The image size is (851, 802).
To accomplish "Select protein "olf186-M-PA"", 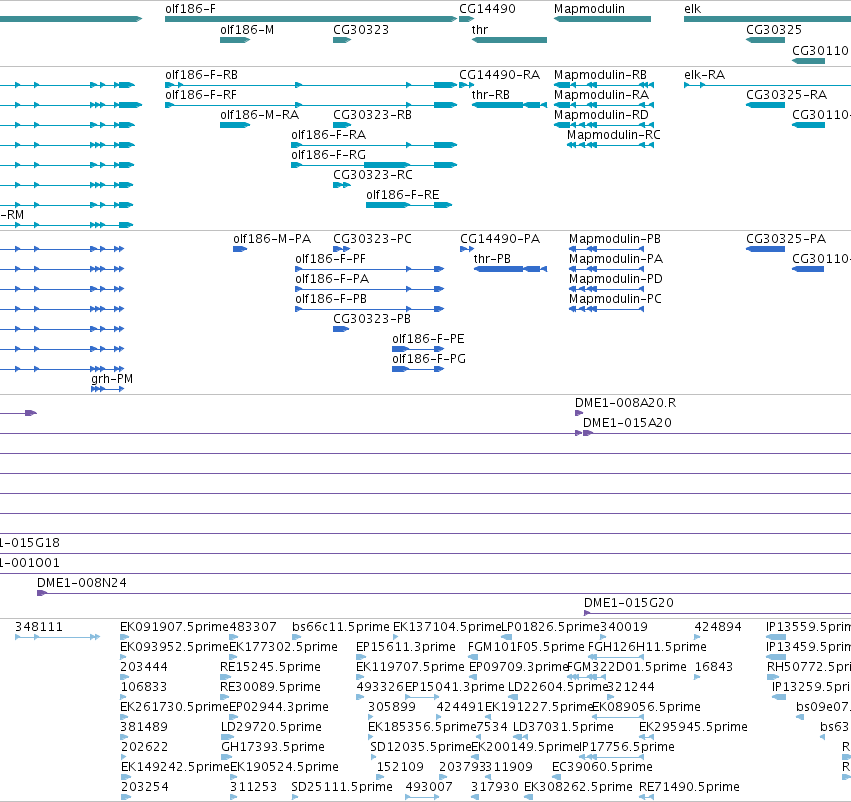I will [x=272, y=239].
